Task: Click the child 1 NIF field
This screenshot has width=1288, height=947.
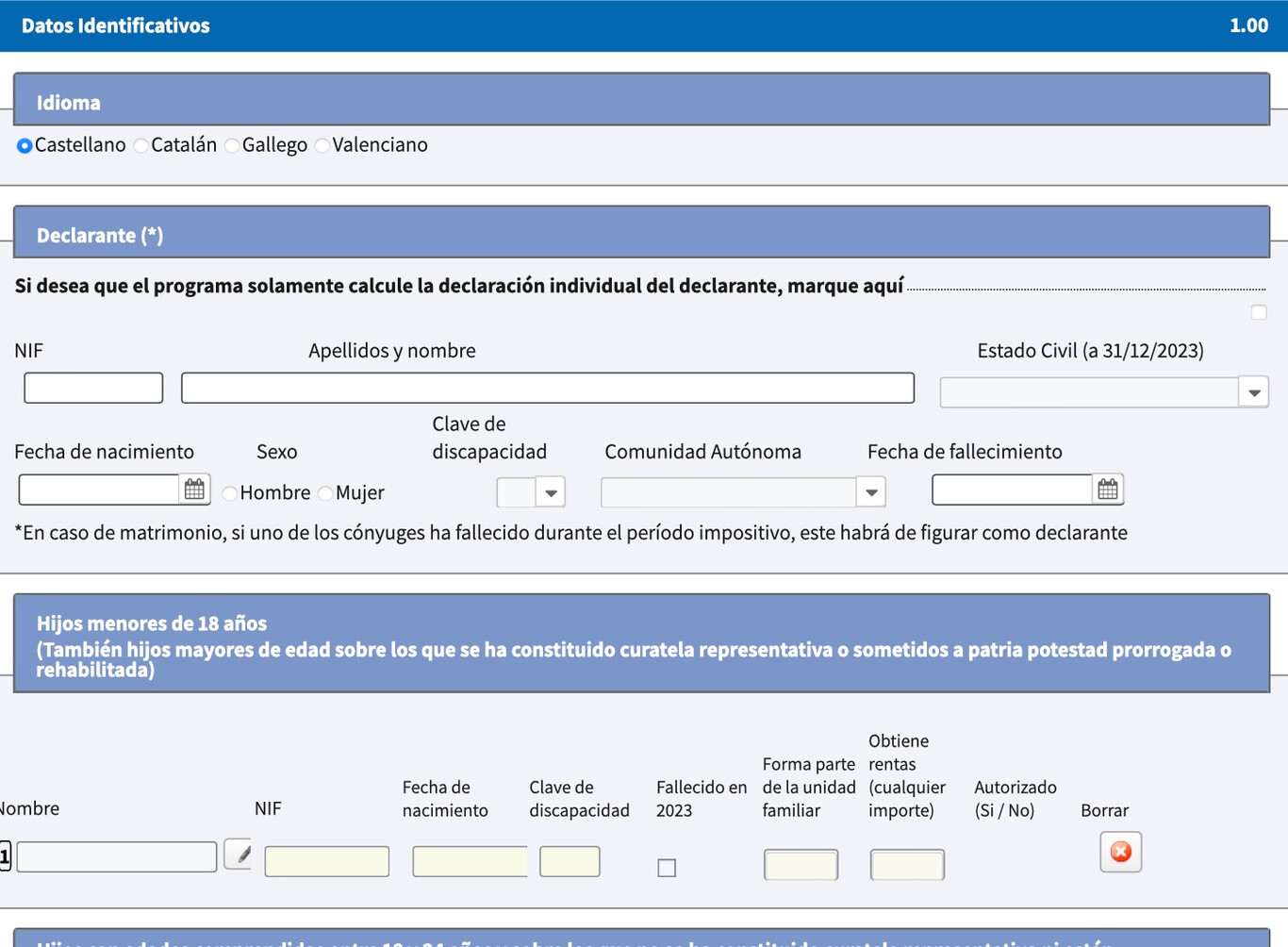Action: pos(327,861)
